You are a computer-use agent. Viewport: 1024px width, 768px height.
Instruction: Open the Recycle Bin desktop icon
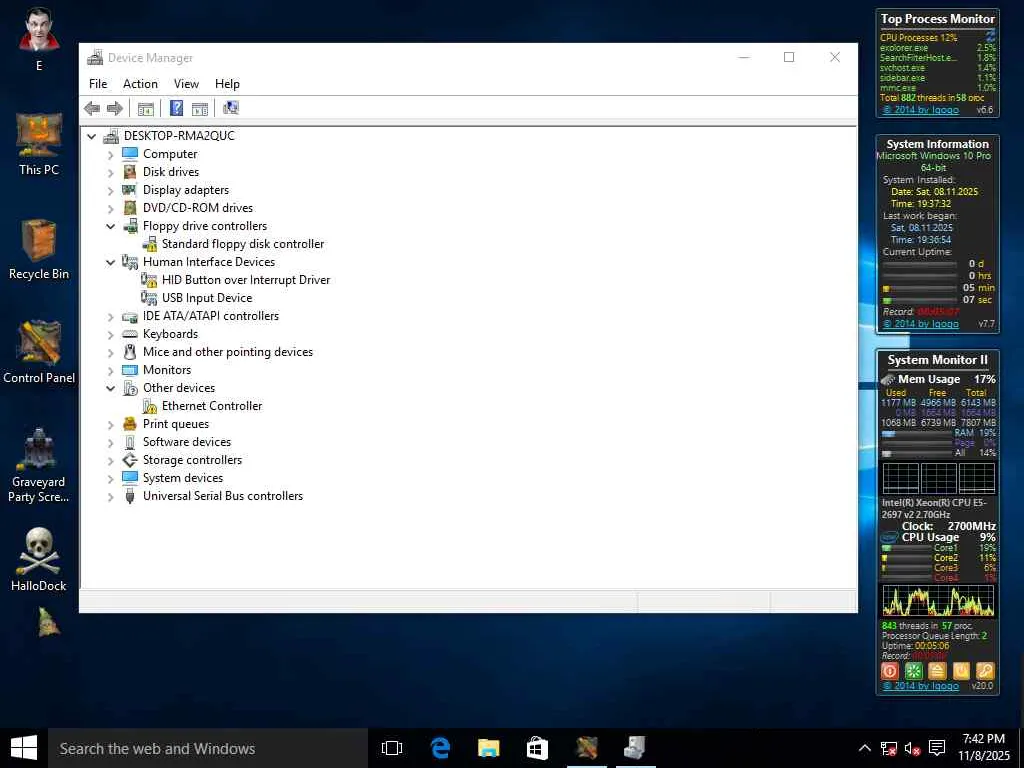pyautogui.click(x=39, y=249)
